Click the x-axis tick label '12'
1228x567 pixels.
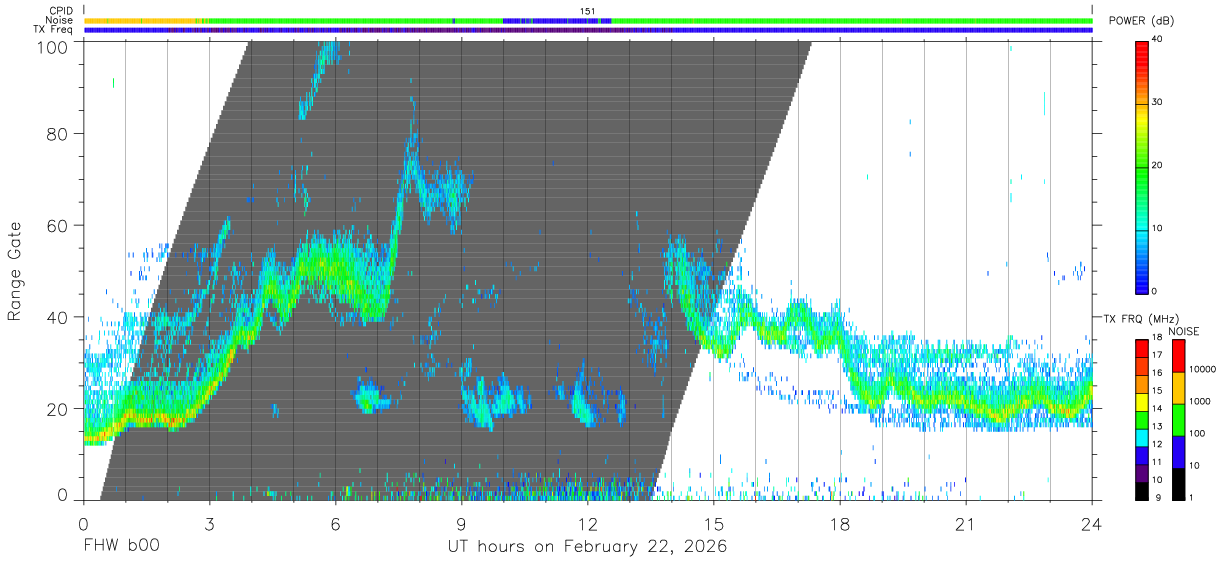(587, 524)
